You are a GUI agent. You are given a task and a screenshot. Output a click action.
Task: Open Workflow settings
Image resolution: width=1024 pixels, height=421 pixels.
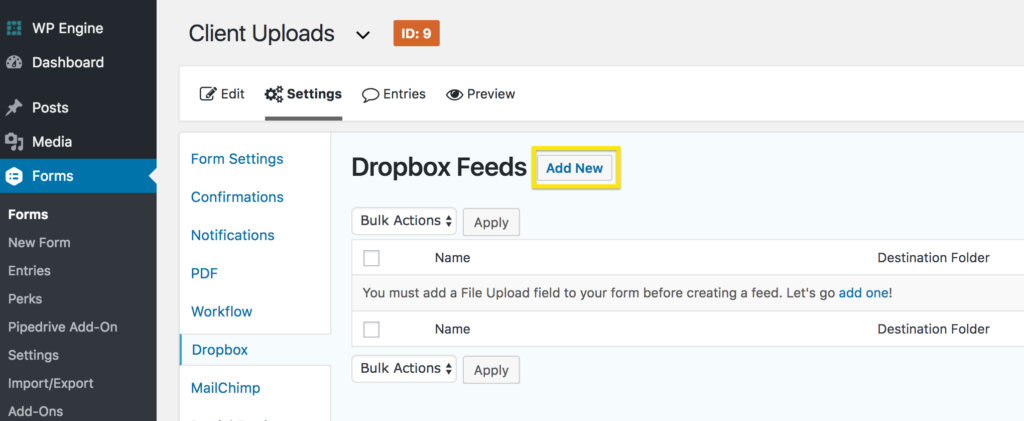click(221, 311)
